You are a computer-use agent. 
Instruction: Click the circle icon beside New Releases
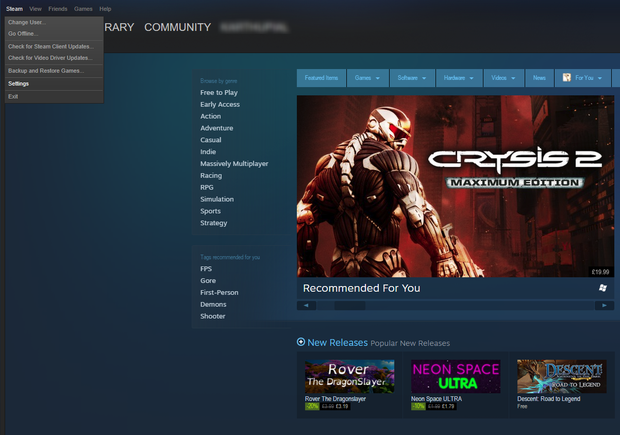301,342
